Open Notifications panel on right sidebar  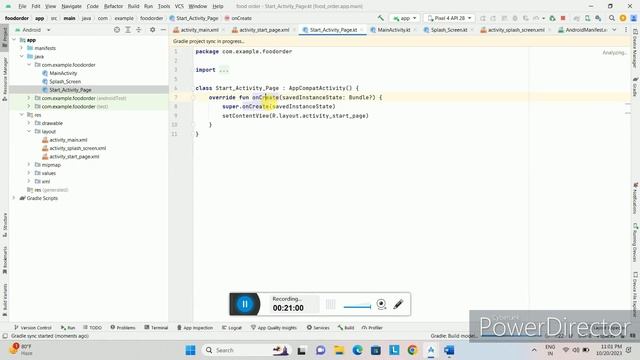click(x=636, y=198)
